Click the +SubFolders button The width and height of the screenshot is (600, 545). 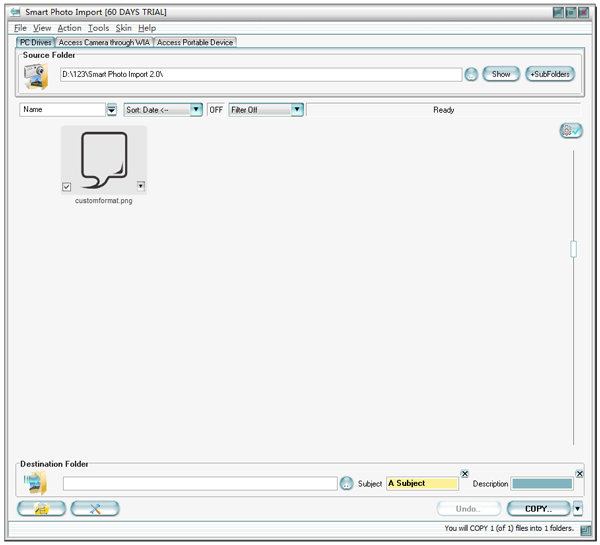pos(550,75)
